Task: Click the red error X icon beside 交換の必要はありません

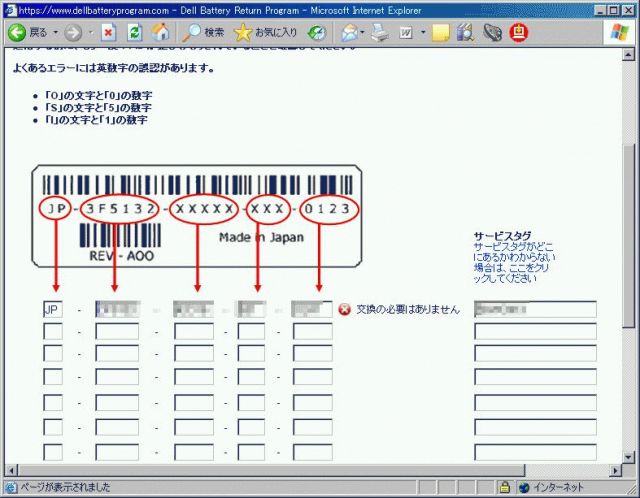Action: [344, 309]
